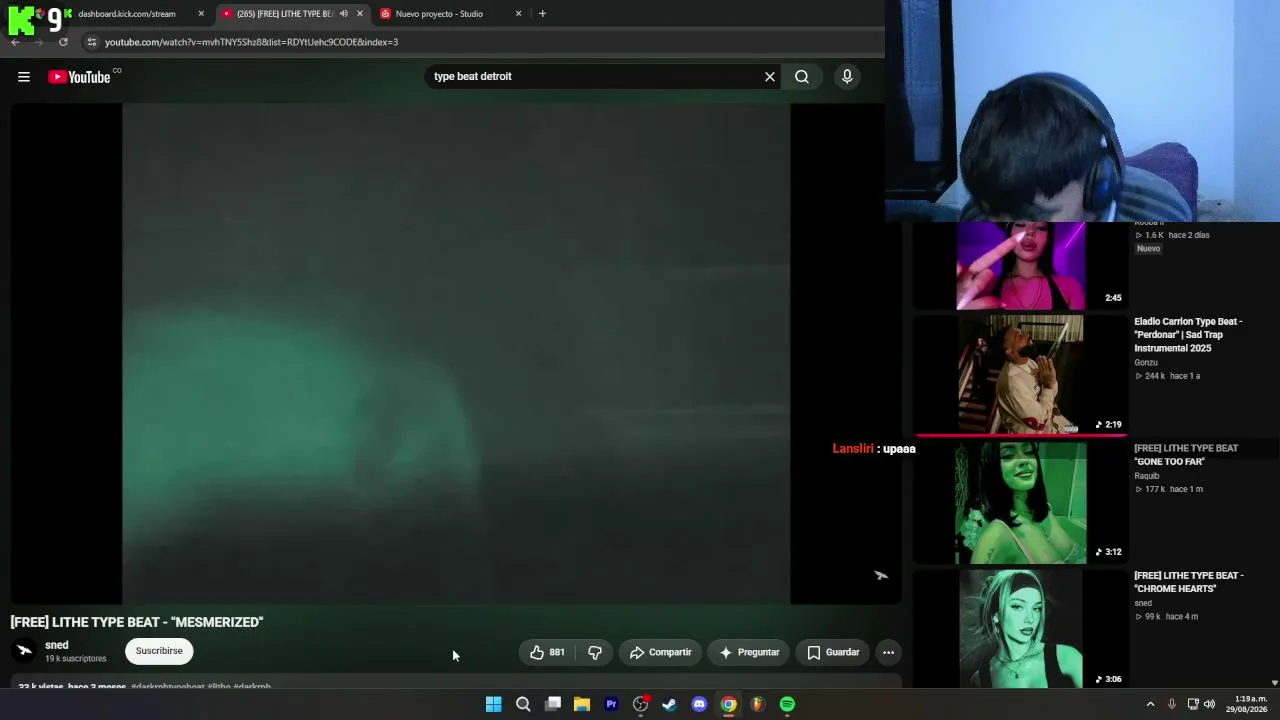The image size is (1280, 720).
Task: Open 'GONE TOO FAR' video title link
Action: (1186, 455)
